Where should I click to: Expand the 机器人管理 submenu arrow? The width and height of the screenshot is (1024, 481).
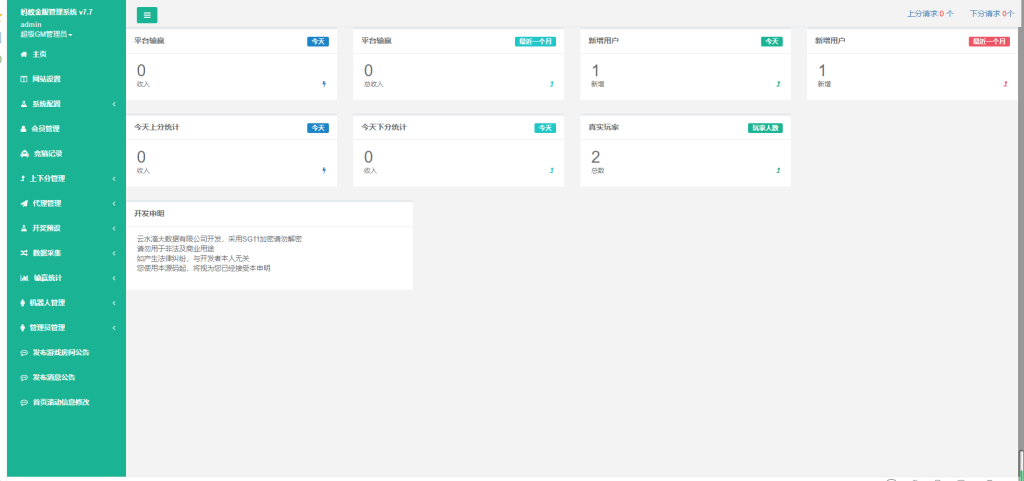coord(114,303)
